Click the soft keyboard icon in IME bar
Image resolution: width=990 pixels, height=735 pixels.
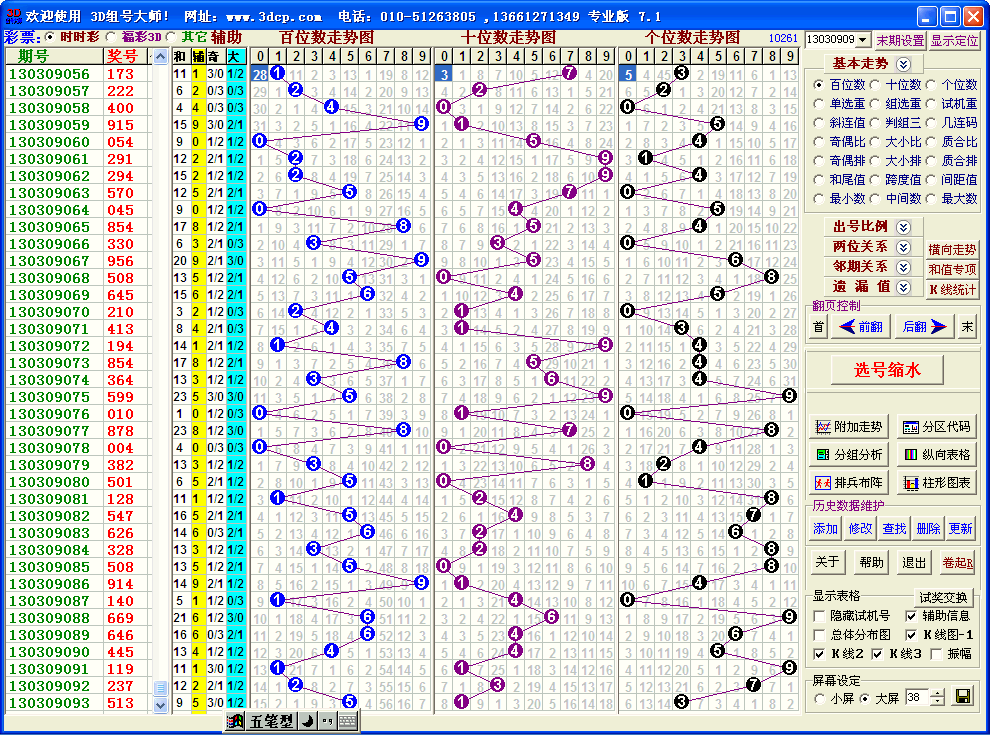tap(348, 721)
